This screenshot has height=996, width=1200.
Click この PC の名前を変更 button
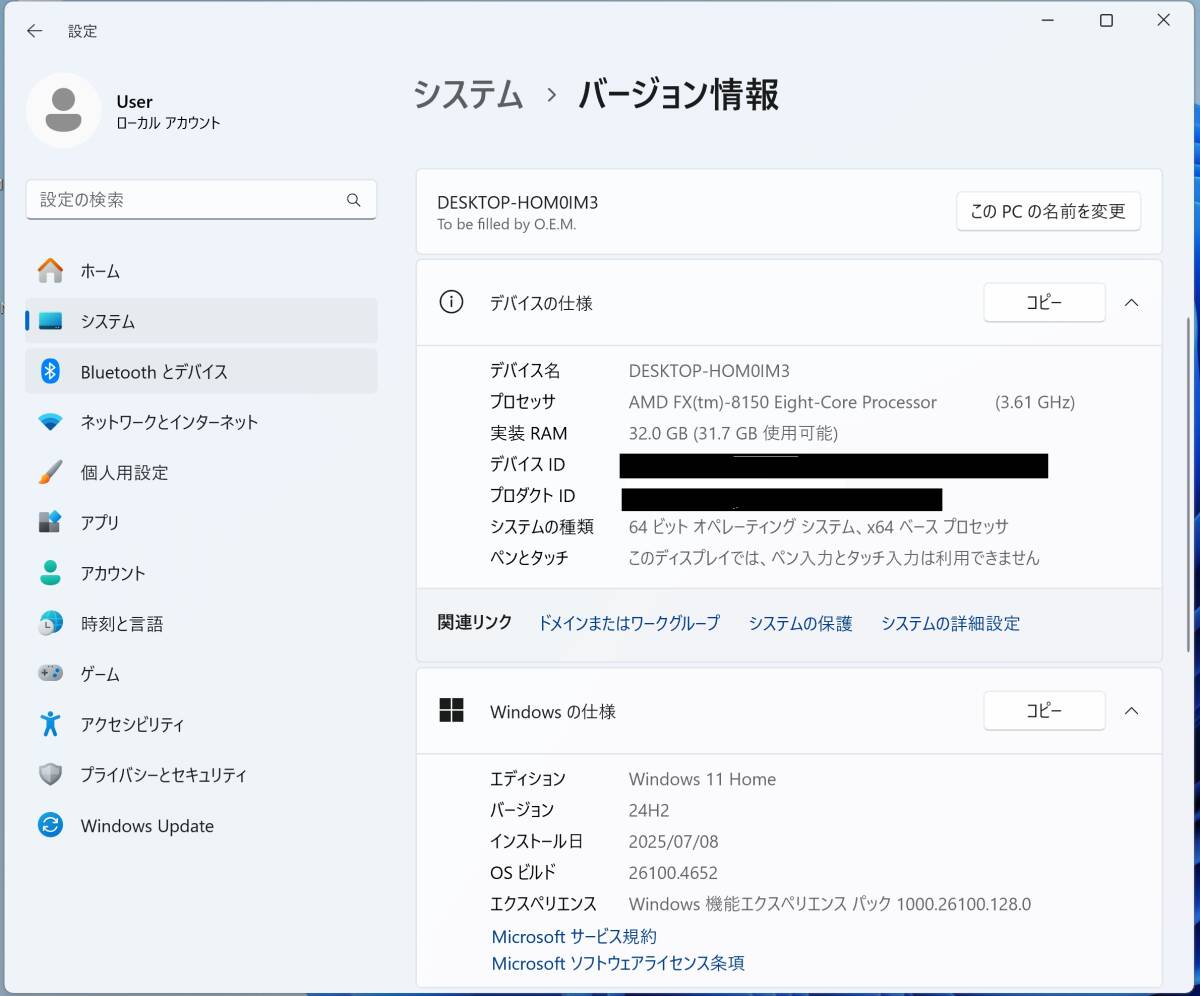(1048, 211)
